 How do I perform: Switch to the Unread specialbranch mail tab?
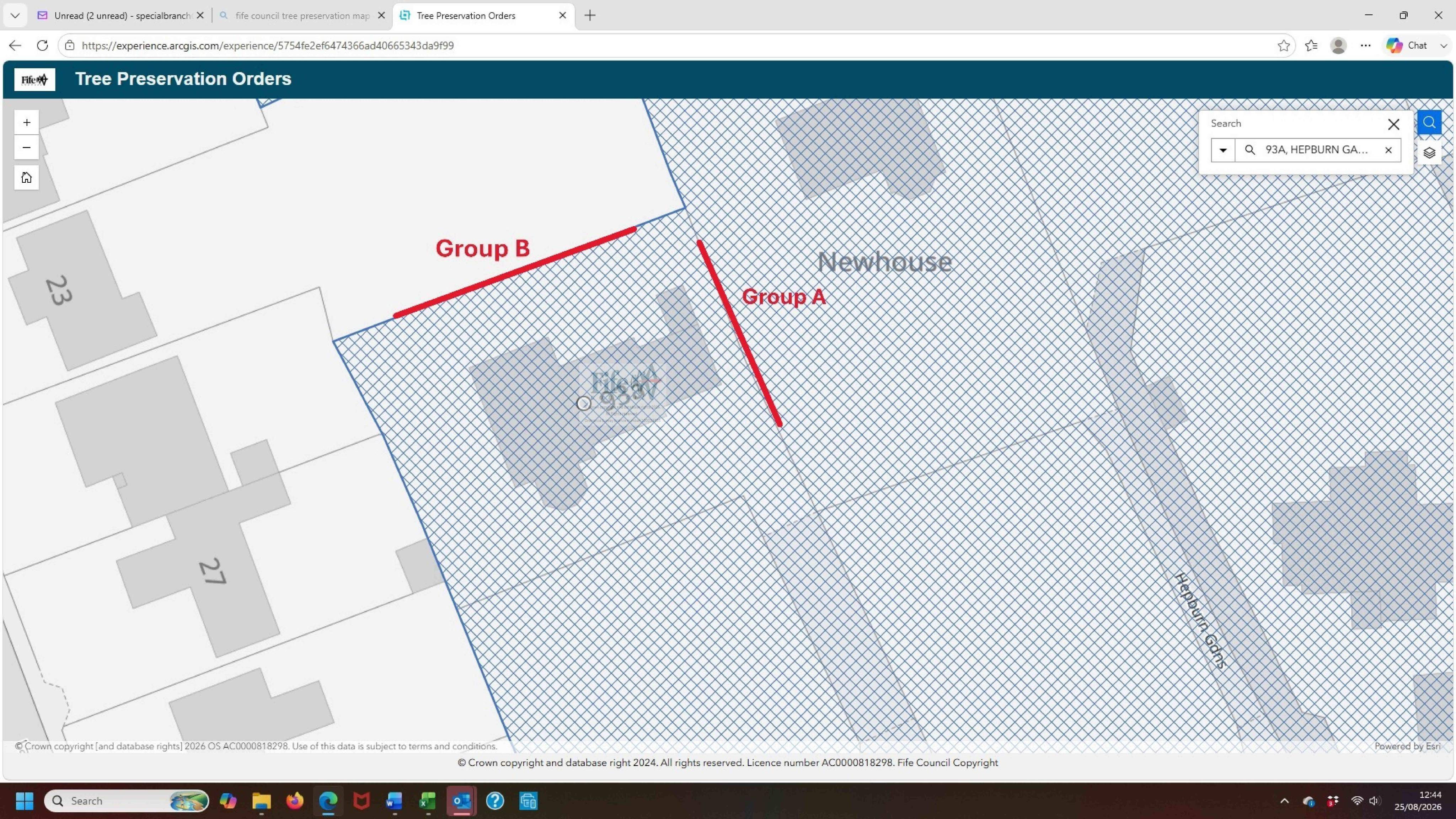(x=121, y=16)
